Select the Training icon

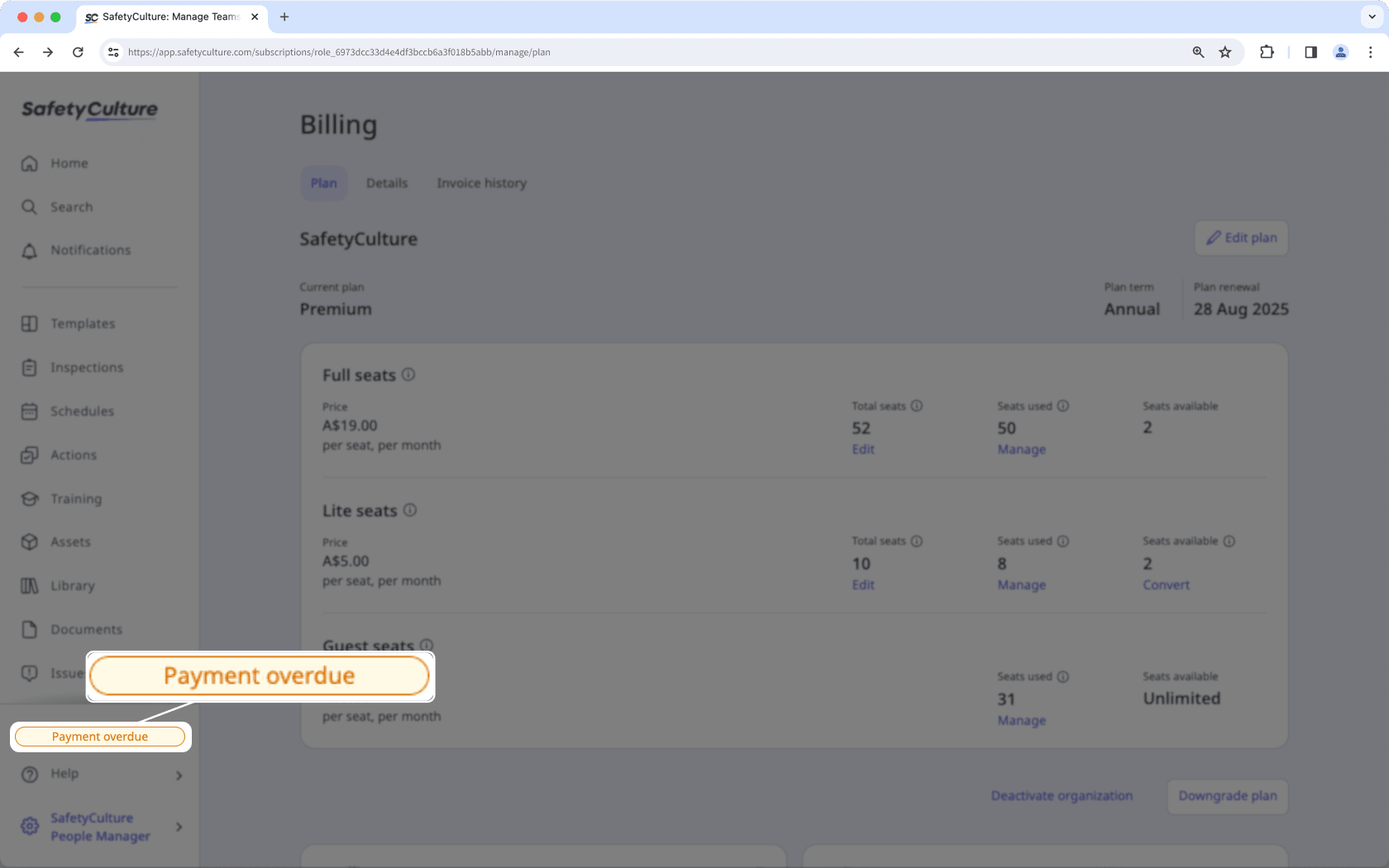point(29,498)
